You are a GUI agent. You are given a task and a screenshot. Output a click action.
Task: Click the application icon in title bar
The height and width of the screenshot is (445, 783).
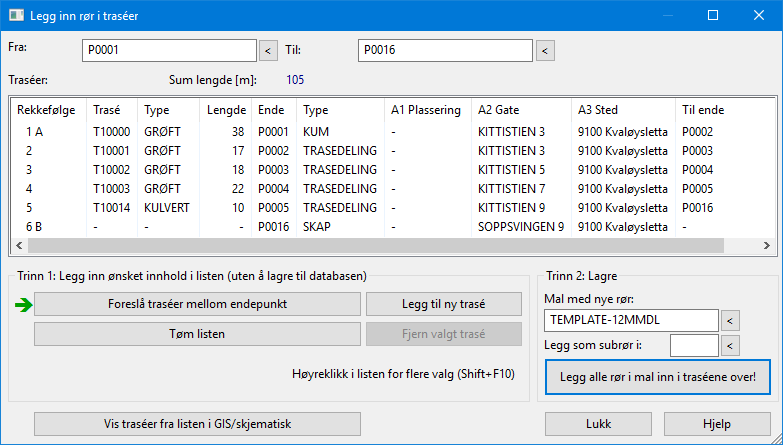(16, 15)
